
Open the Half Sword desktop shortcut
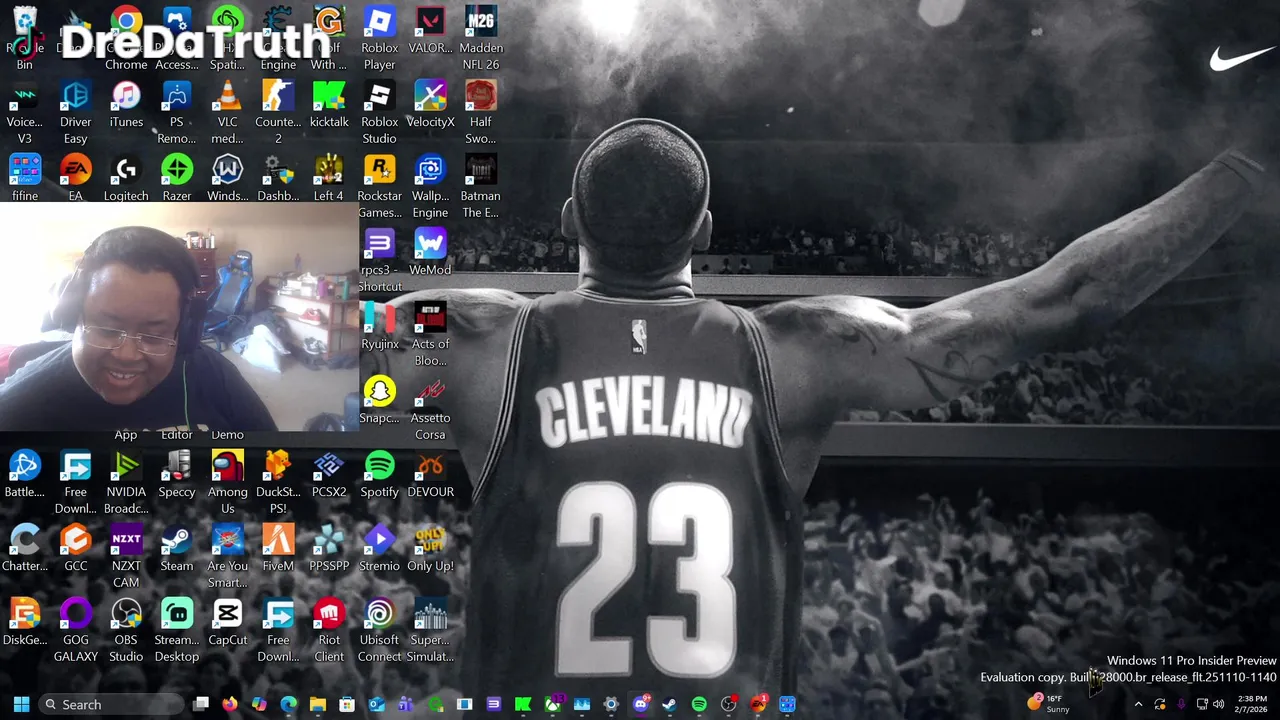coord(480,112)
